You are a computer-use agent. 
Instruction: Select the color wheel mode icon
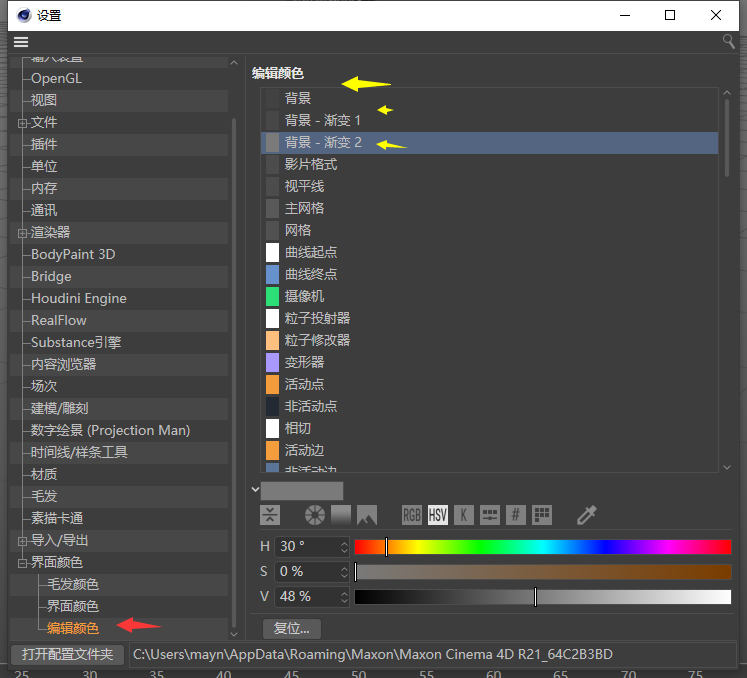(315, 515)
